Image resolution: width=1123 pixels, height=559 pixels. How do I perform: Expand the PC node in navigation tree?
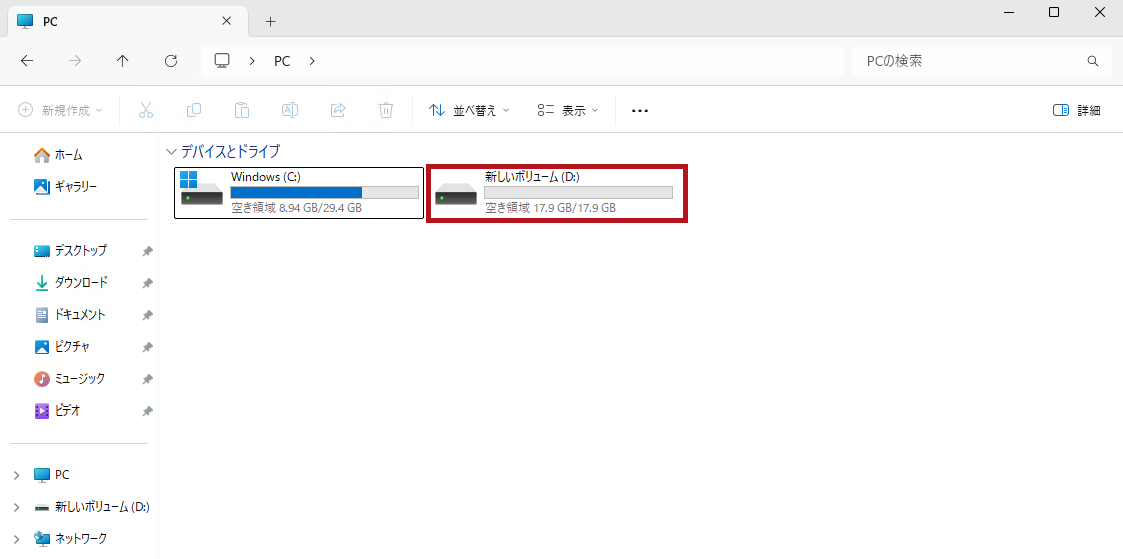point(16,475)
